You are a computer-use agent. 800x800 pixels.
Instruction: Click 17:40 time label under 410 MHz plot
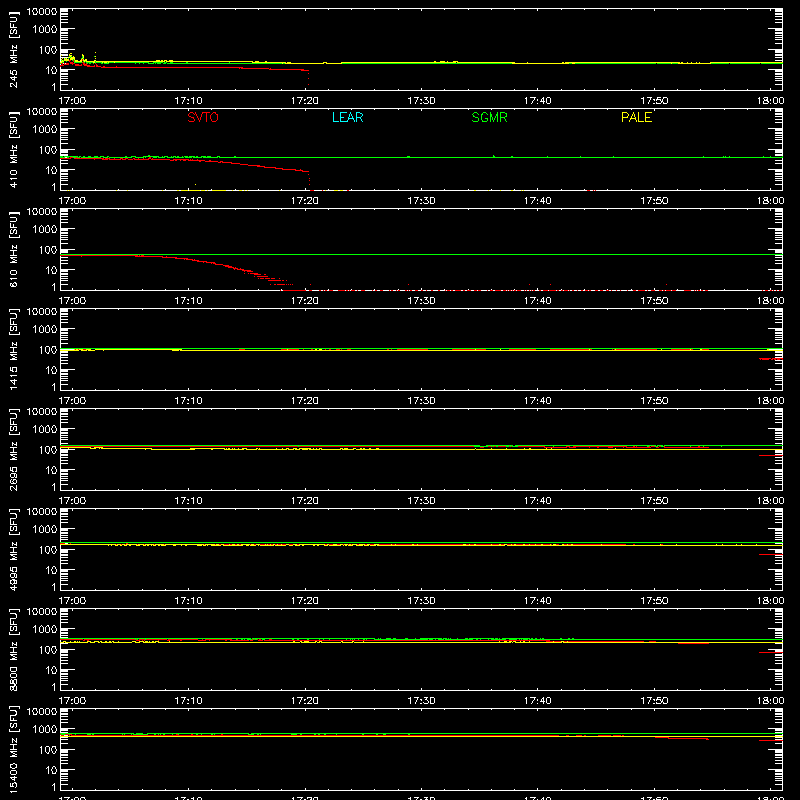[x=537, y=201]
